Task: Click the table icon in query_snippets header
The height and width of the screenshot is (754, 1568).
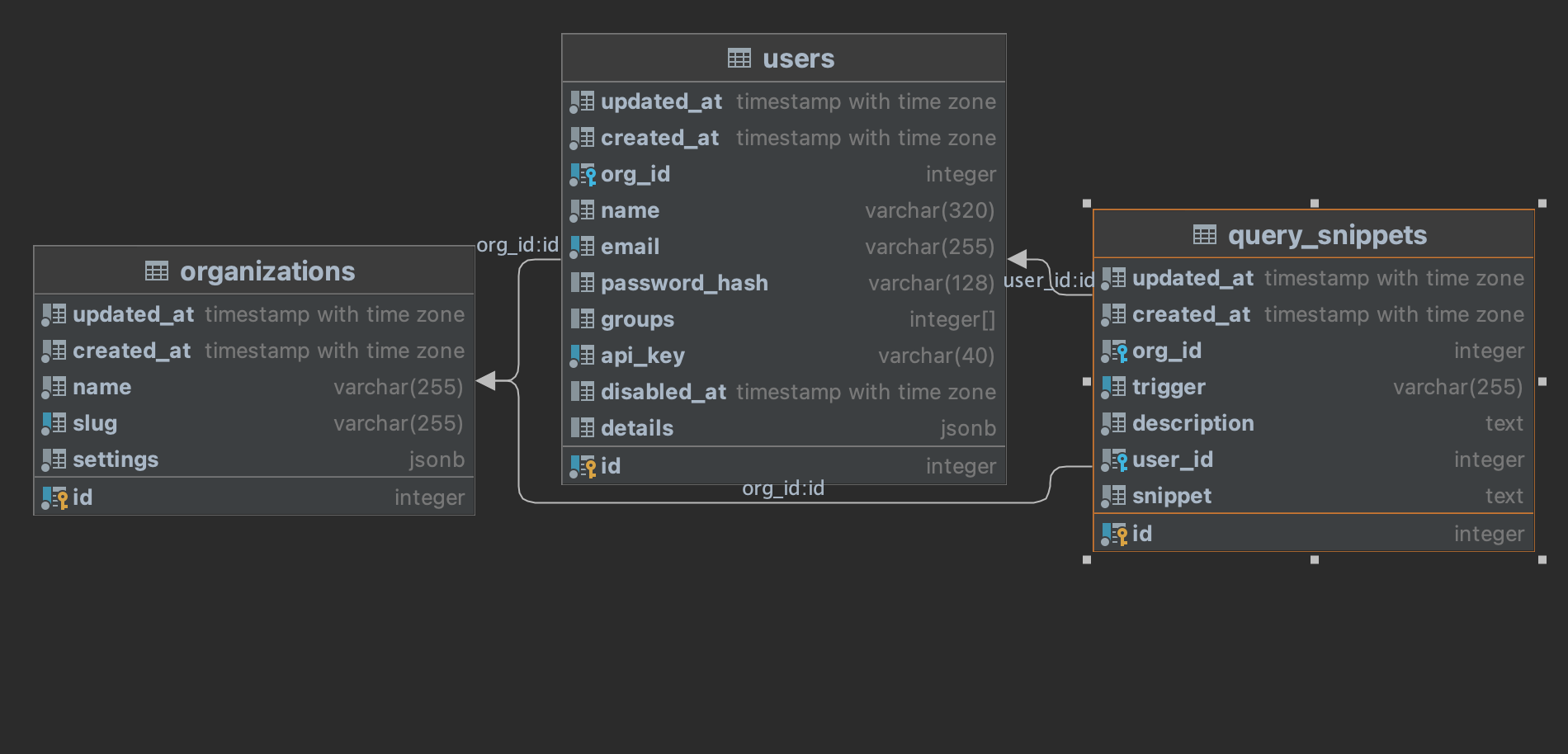Action: coord(1203,234)
